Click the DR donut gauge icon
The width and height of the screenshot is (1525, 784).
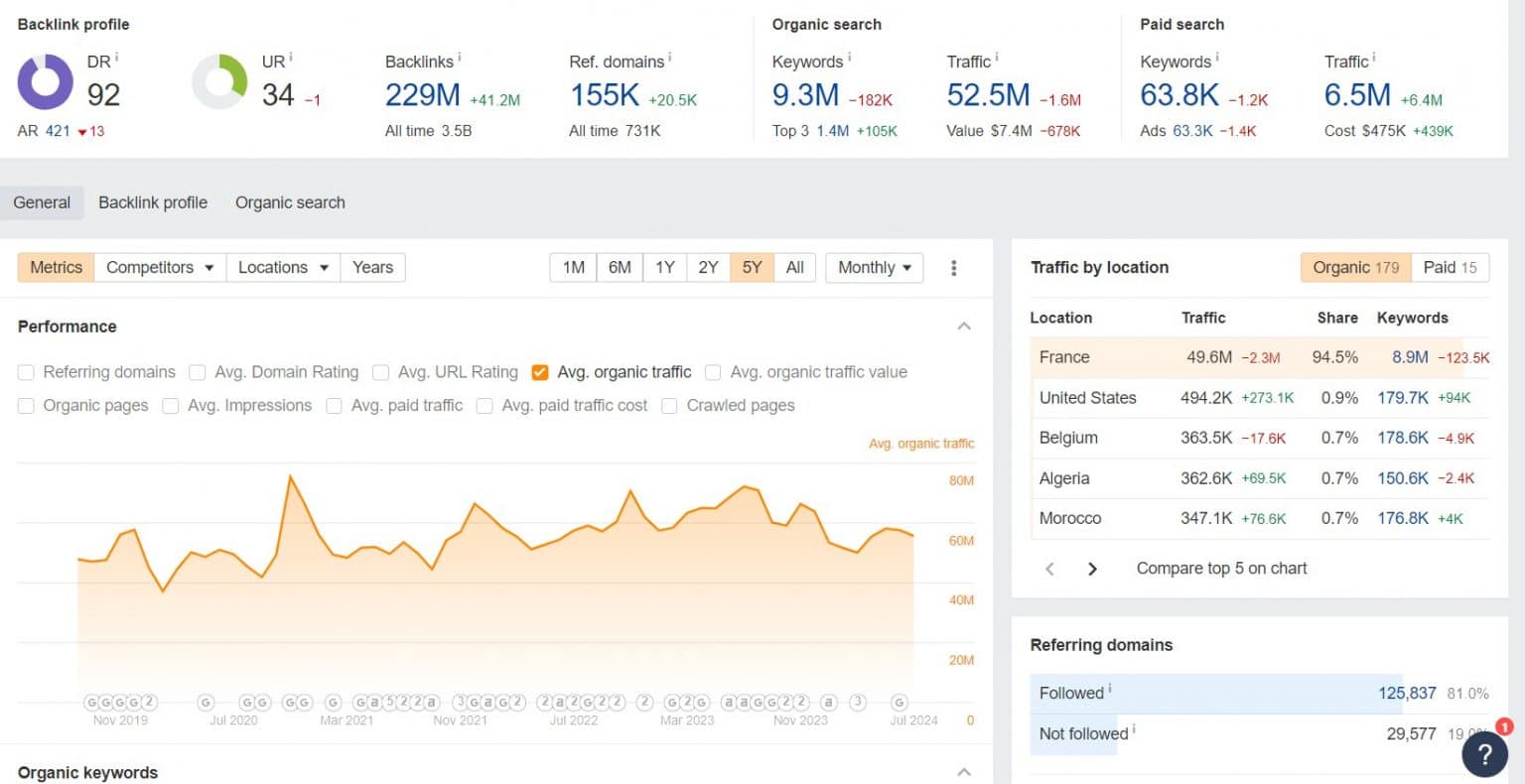point(45,82)
